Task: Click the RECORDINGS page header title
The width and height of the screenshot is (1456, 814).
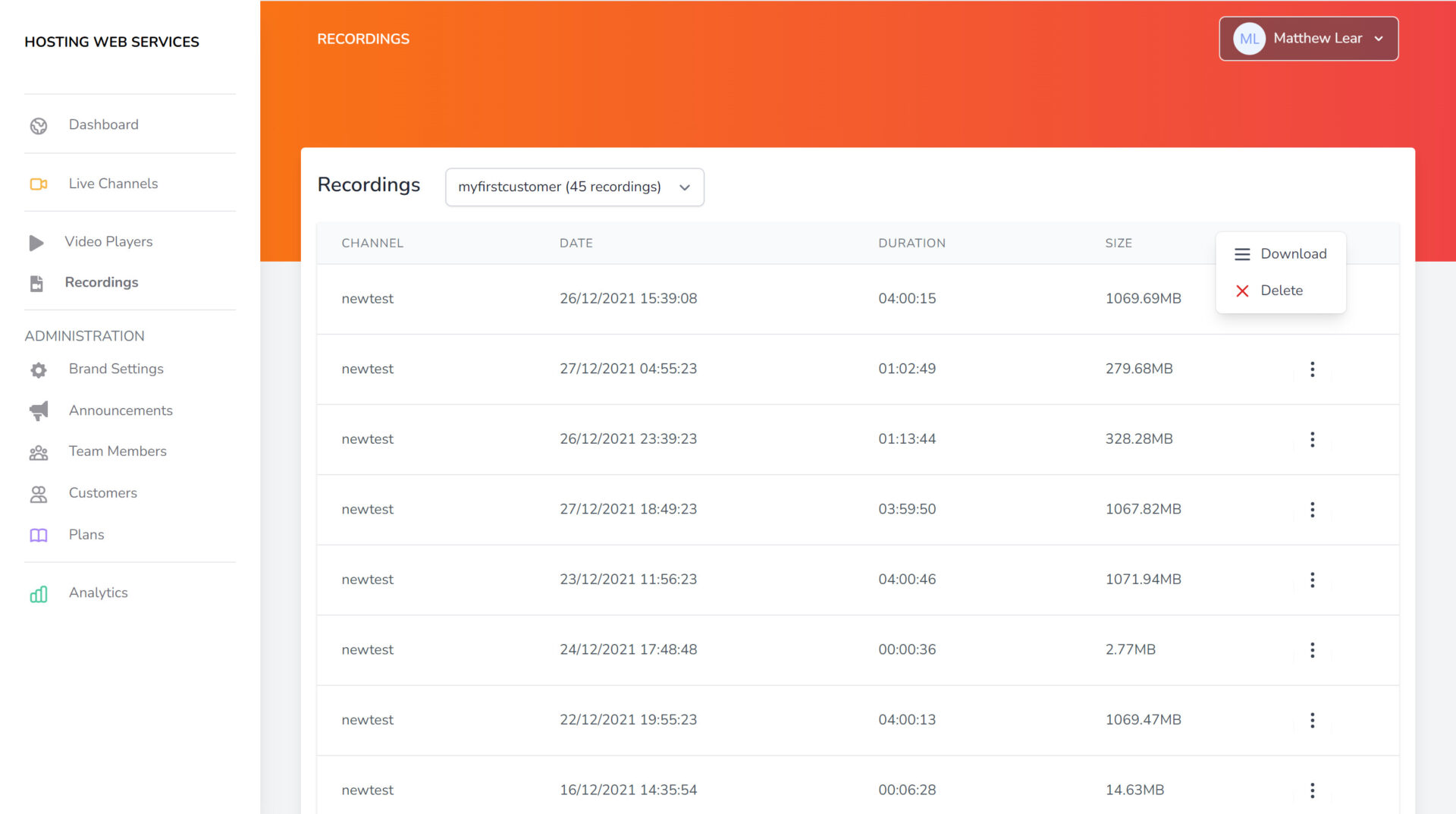Action: click(363, 39)
